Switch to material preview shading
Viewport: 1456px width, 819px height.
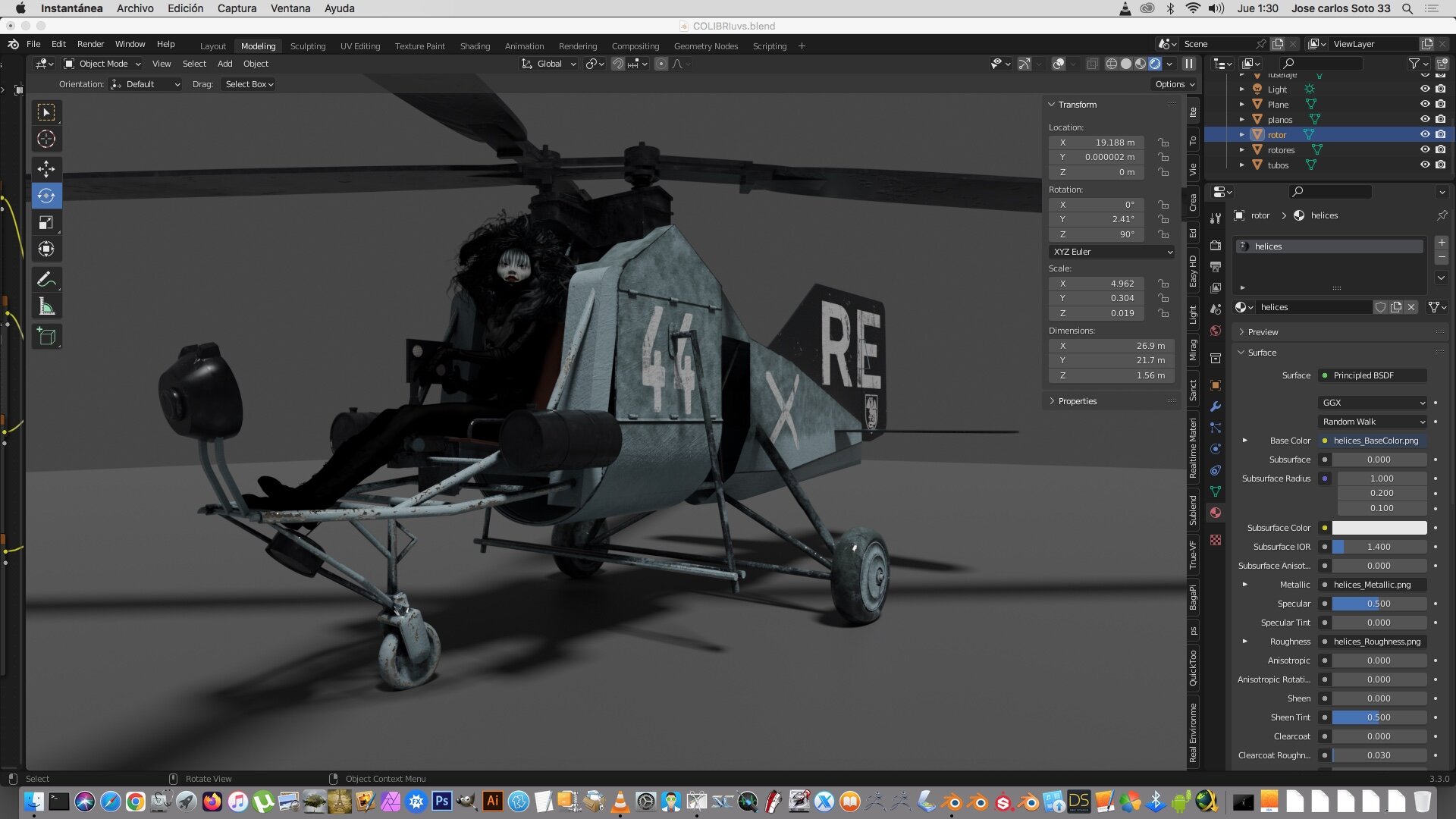(1140, 64)
